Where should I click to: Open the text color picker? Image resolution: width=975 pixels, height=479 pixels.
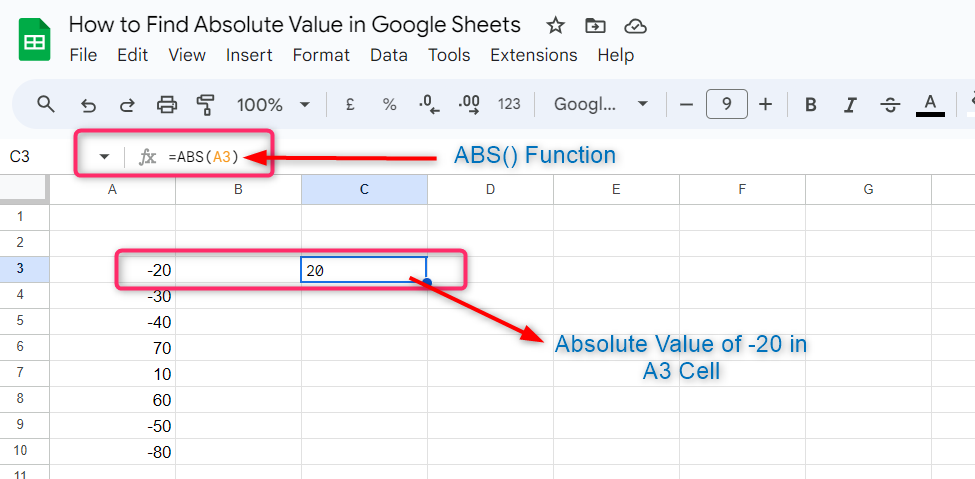click(930, 104)
